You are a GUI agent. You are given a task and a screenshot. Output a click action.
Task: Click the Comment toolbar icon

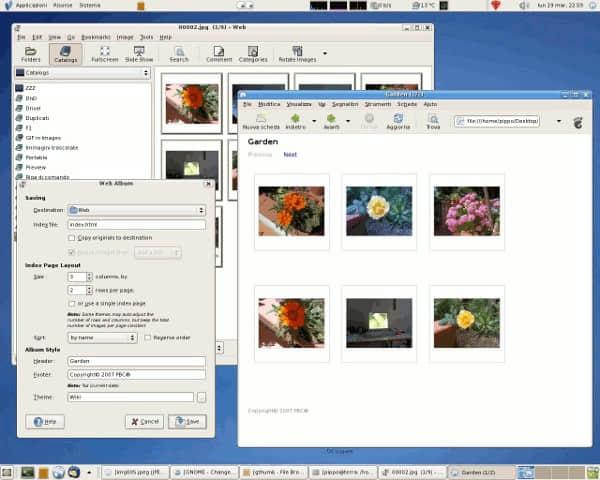(219, 53)
